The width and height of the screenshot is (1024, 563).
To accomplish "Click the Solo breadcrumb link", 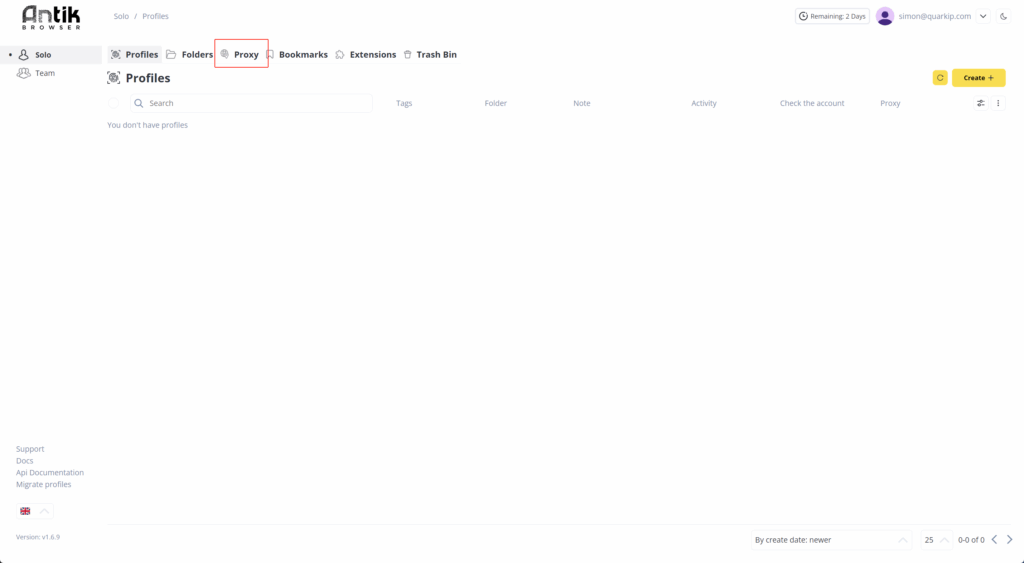I will (x=121, y=16).
